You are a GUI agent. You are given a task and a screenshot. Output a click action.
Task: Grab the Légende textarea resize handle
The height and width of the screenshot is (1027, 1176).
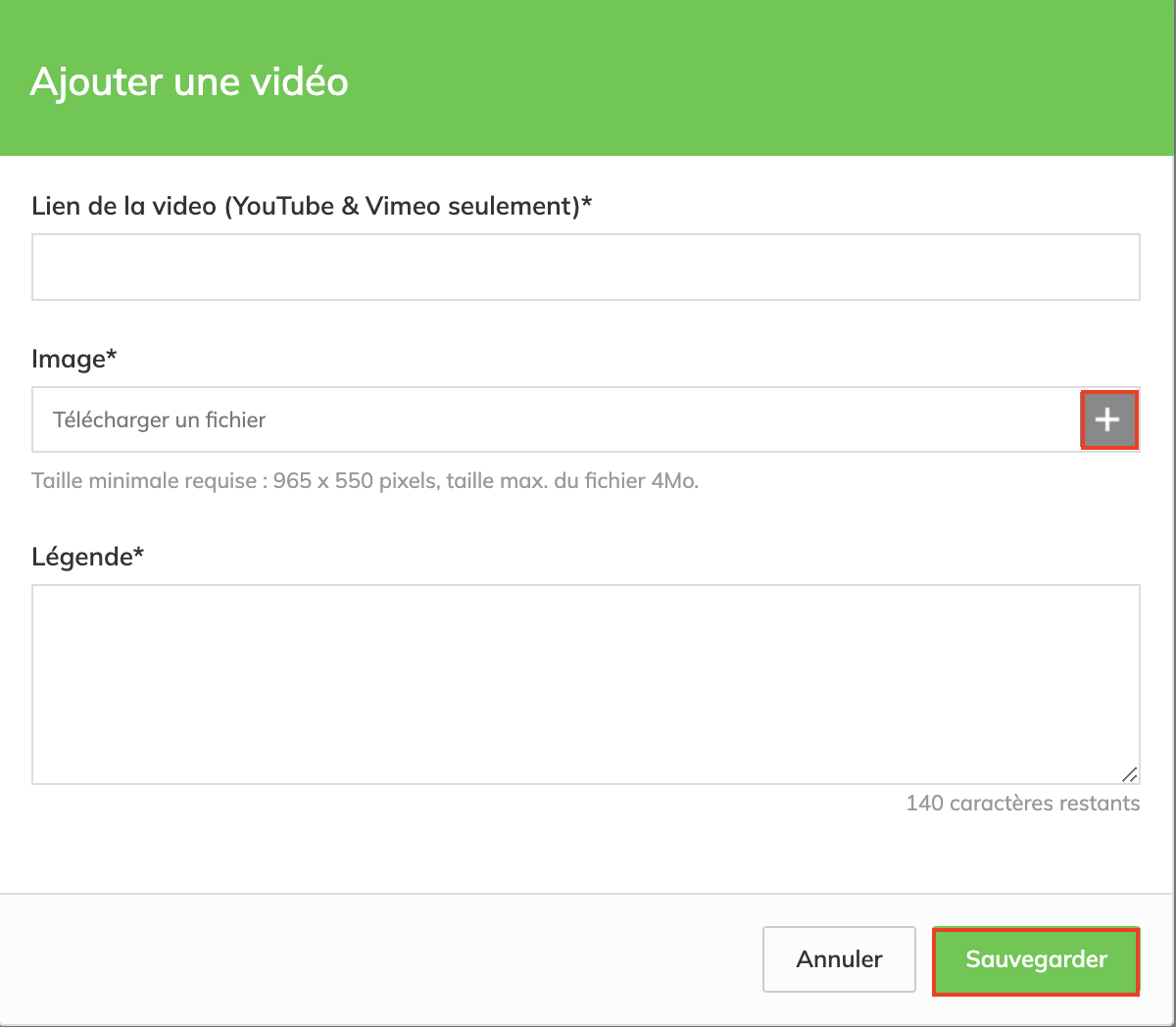1129,773
